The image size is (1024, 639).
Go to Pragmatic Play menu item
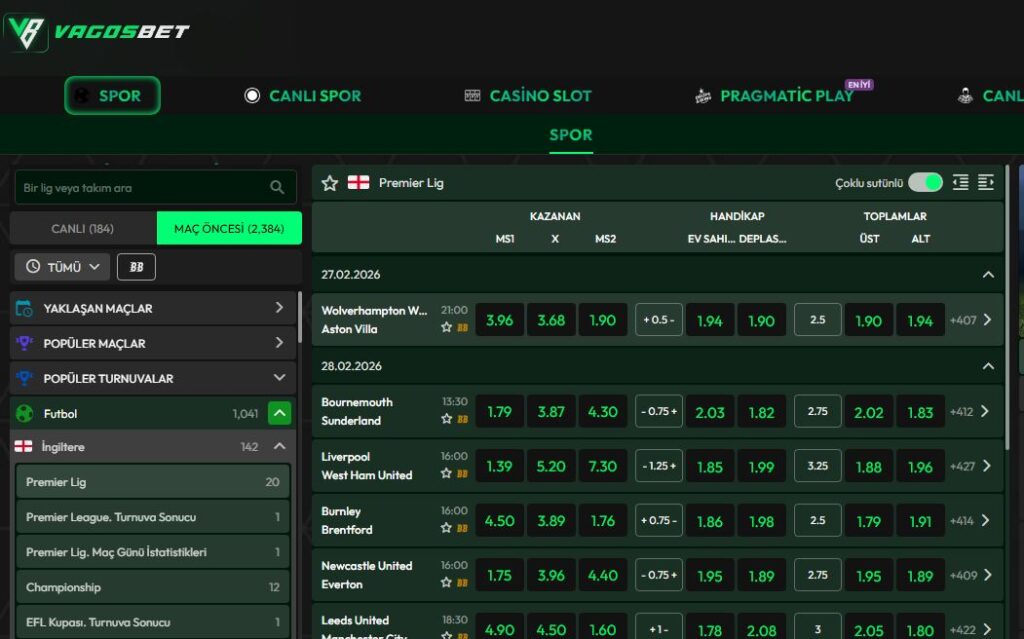point(775,95)
